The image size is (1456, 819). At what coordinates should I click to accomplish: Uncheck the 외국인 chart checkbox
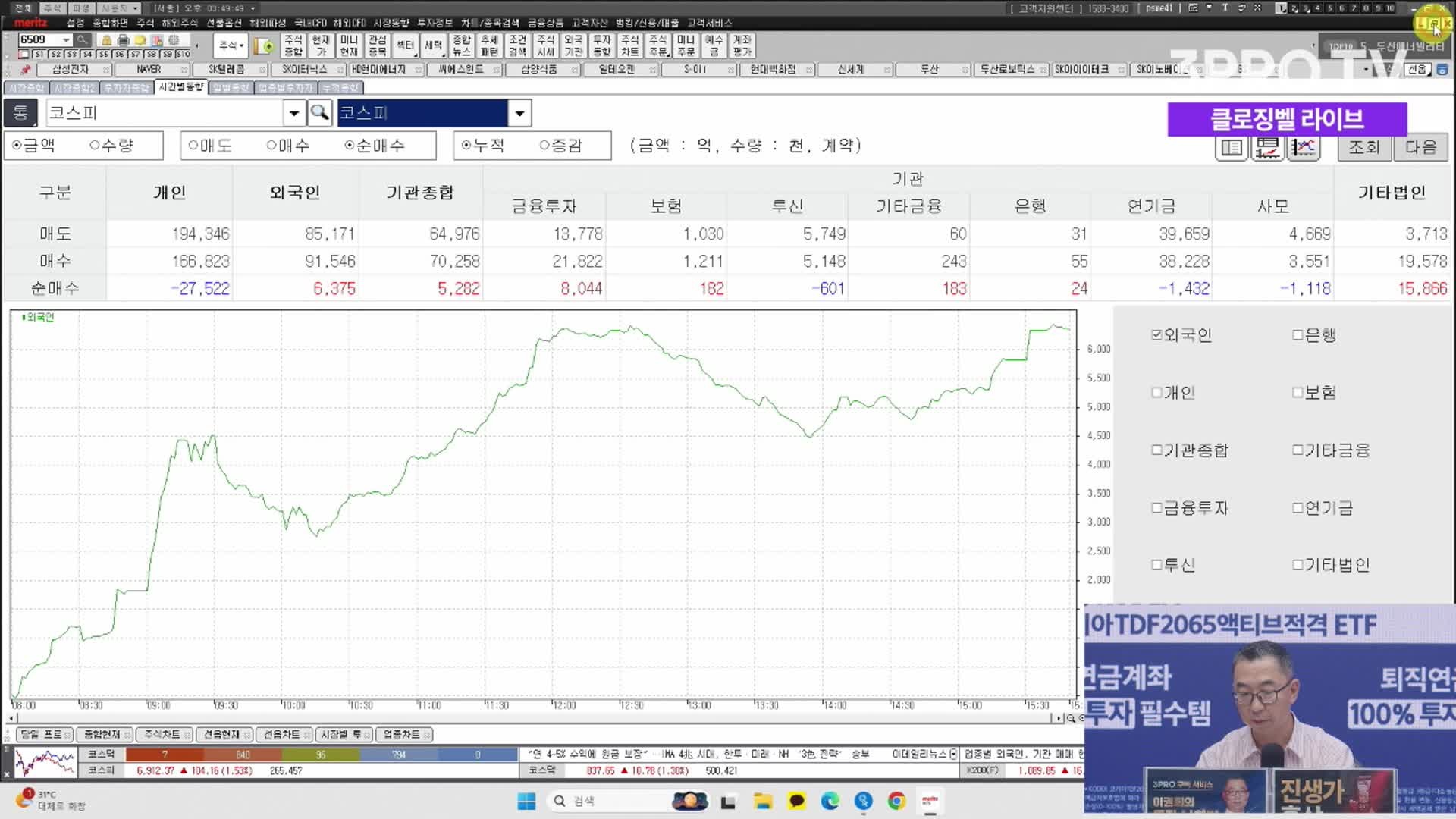(1156, 334)
